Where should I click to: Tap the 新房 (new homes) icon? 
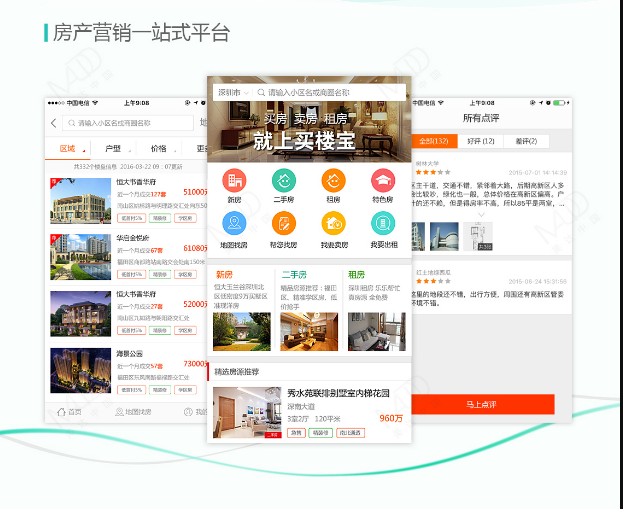click(x=235, y=181)
